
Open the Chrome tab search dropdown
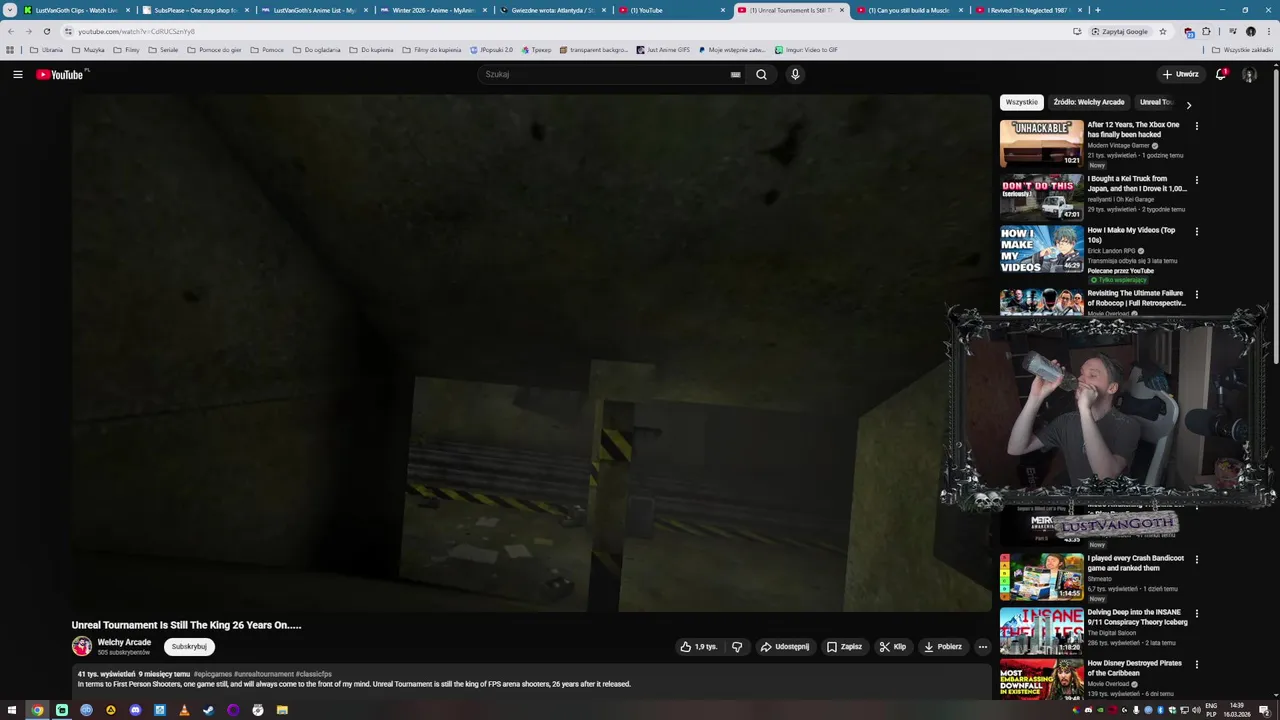coord(10,10)
